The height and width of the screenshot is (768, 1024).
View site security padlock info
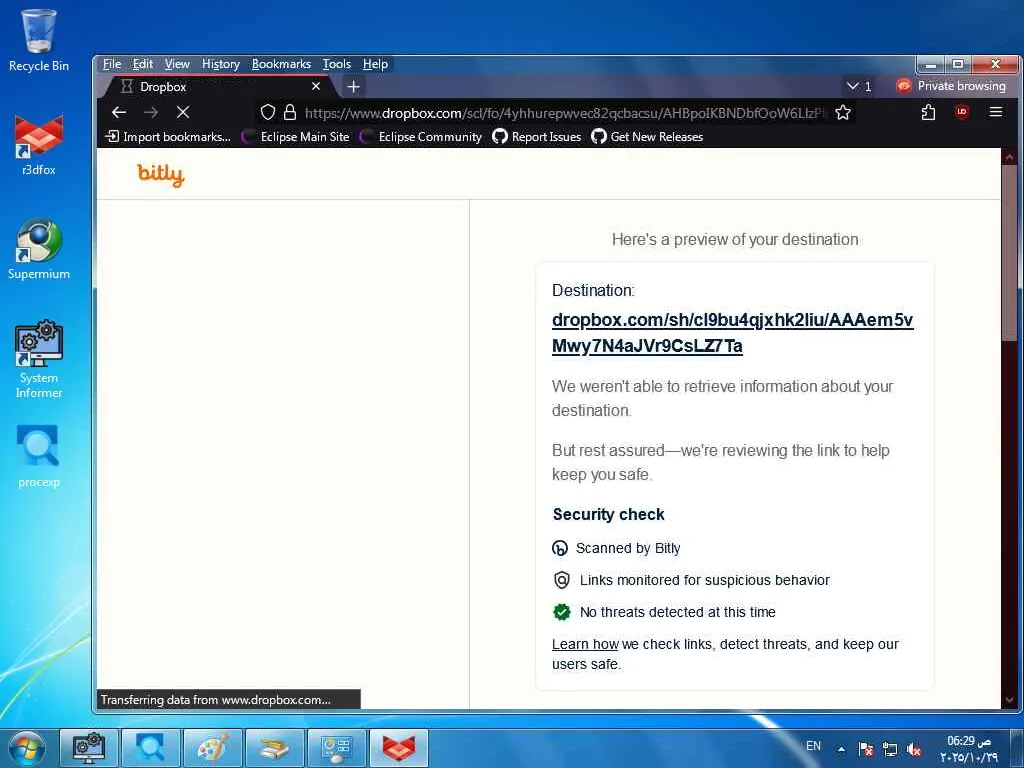[x=290, y=112]
